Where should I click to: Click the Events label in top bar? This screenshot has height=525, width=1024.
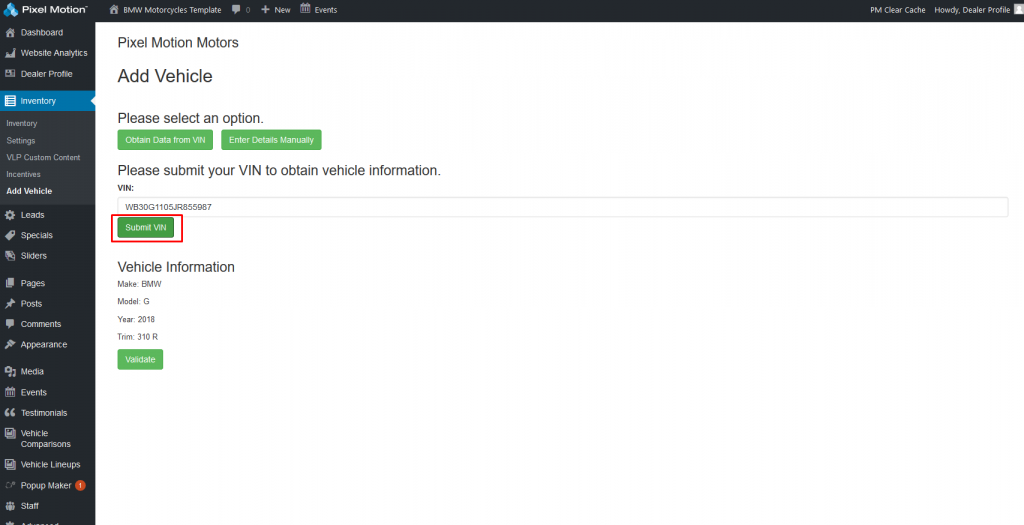click(326, 10)
